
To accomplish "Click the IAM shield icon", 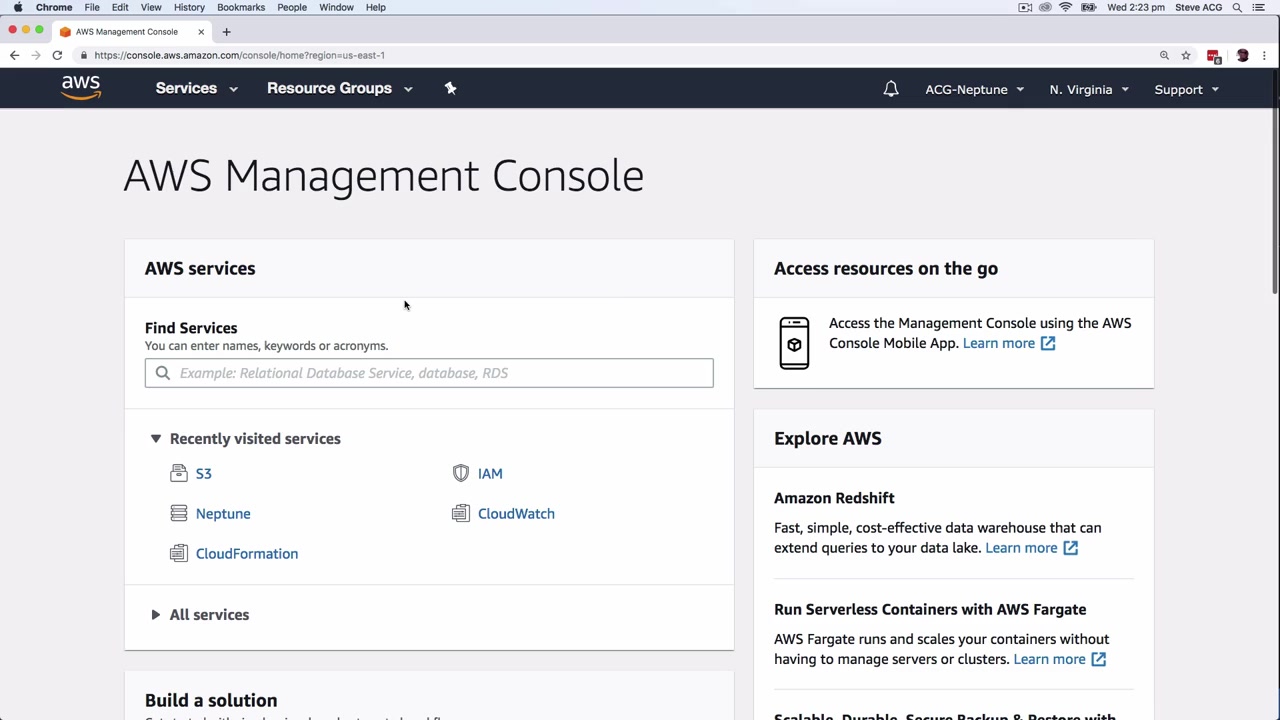I will (461, 473).
